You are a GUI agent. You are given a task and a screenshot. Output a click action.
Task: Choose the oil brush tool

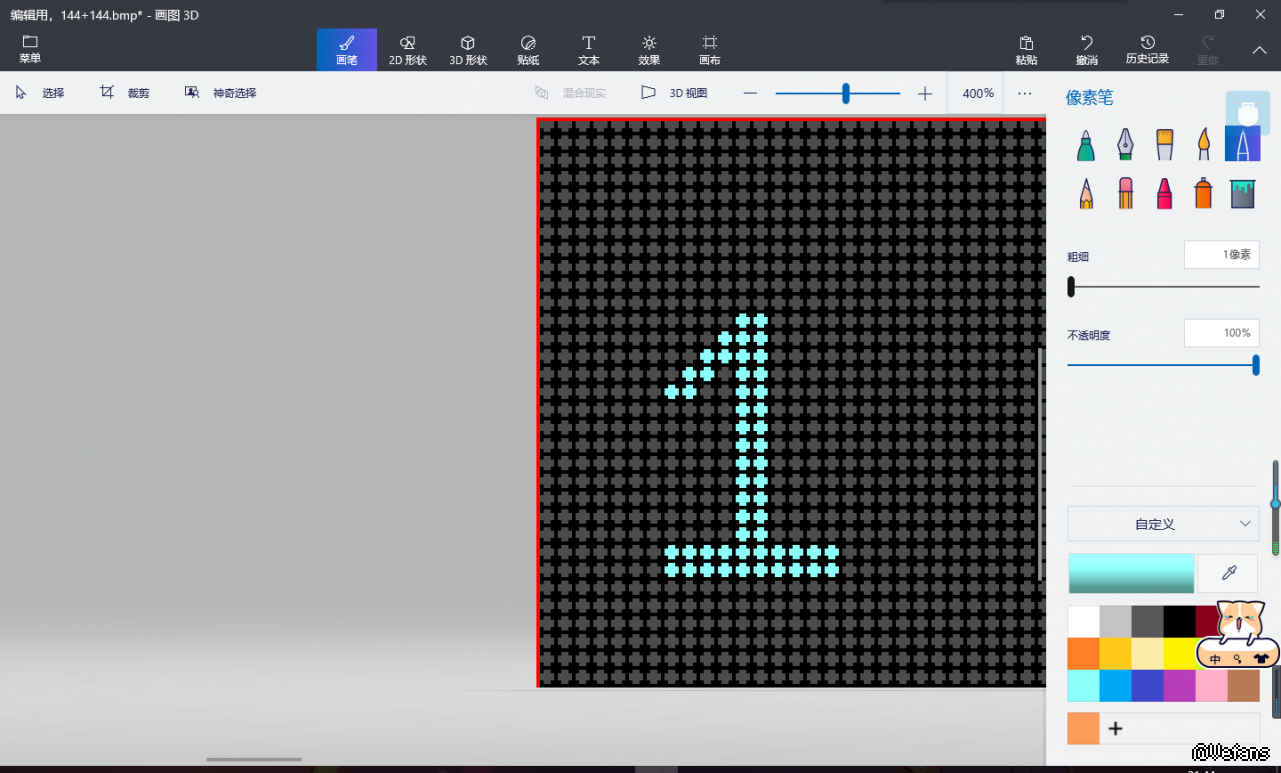1164,145
